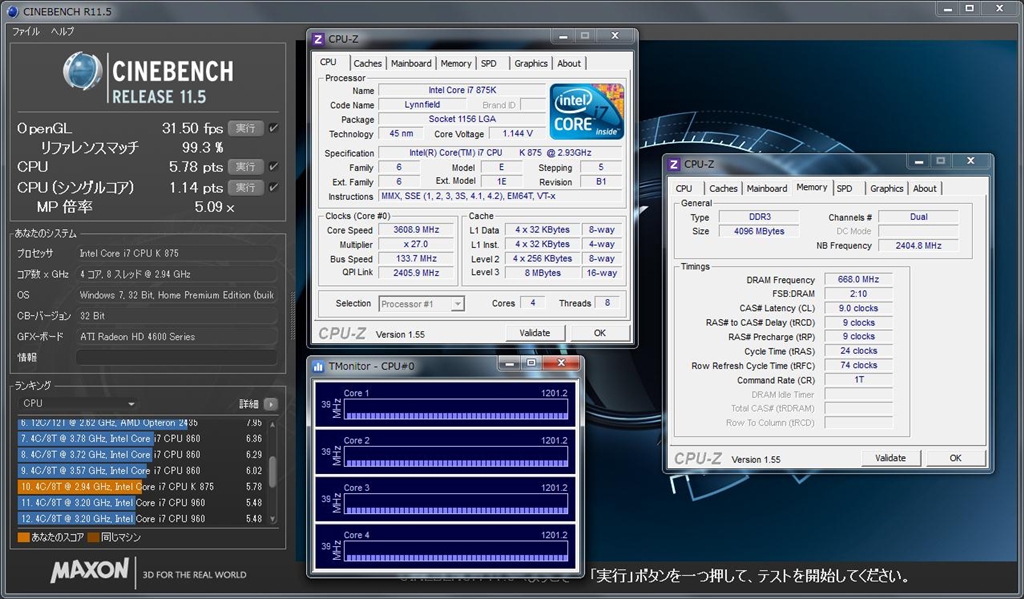Switch to Mainboard tab in the CPU-Z CPU window
Viewport: 1024px width, 599px height.
click(x=411, y=63)
